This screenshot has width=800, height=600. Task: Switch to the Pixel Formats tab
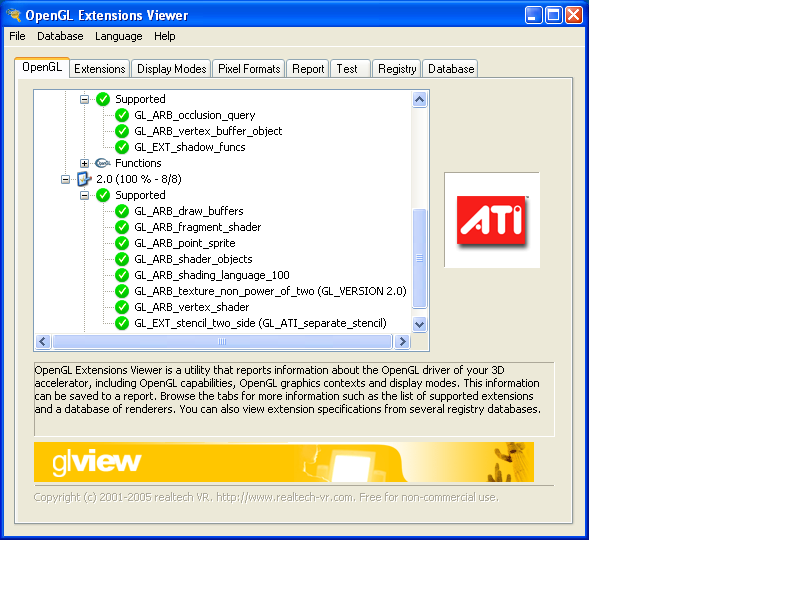point(250,69)
